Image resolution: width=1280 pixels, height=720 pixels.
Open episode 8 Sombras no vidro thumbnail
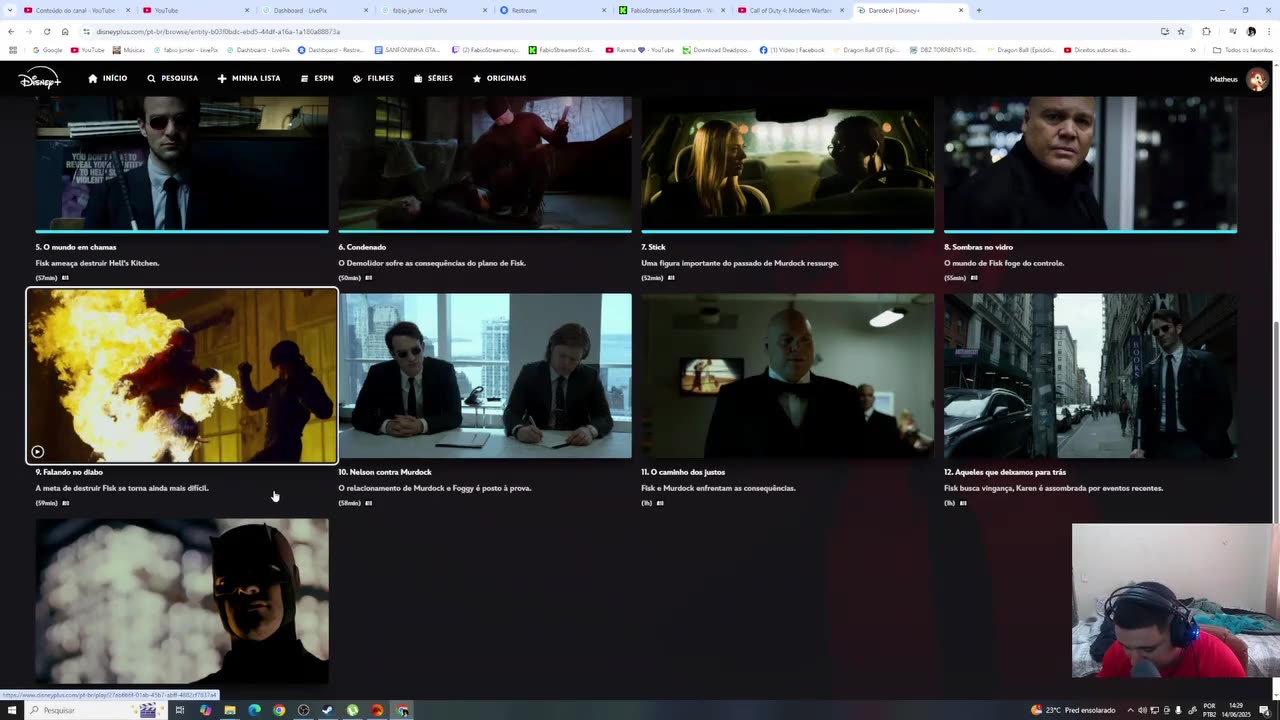(x=1090, y=164)
